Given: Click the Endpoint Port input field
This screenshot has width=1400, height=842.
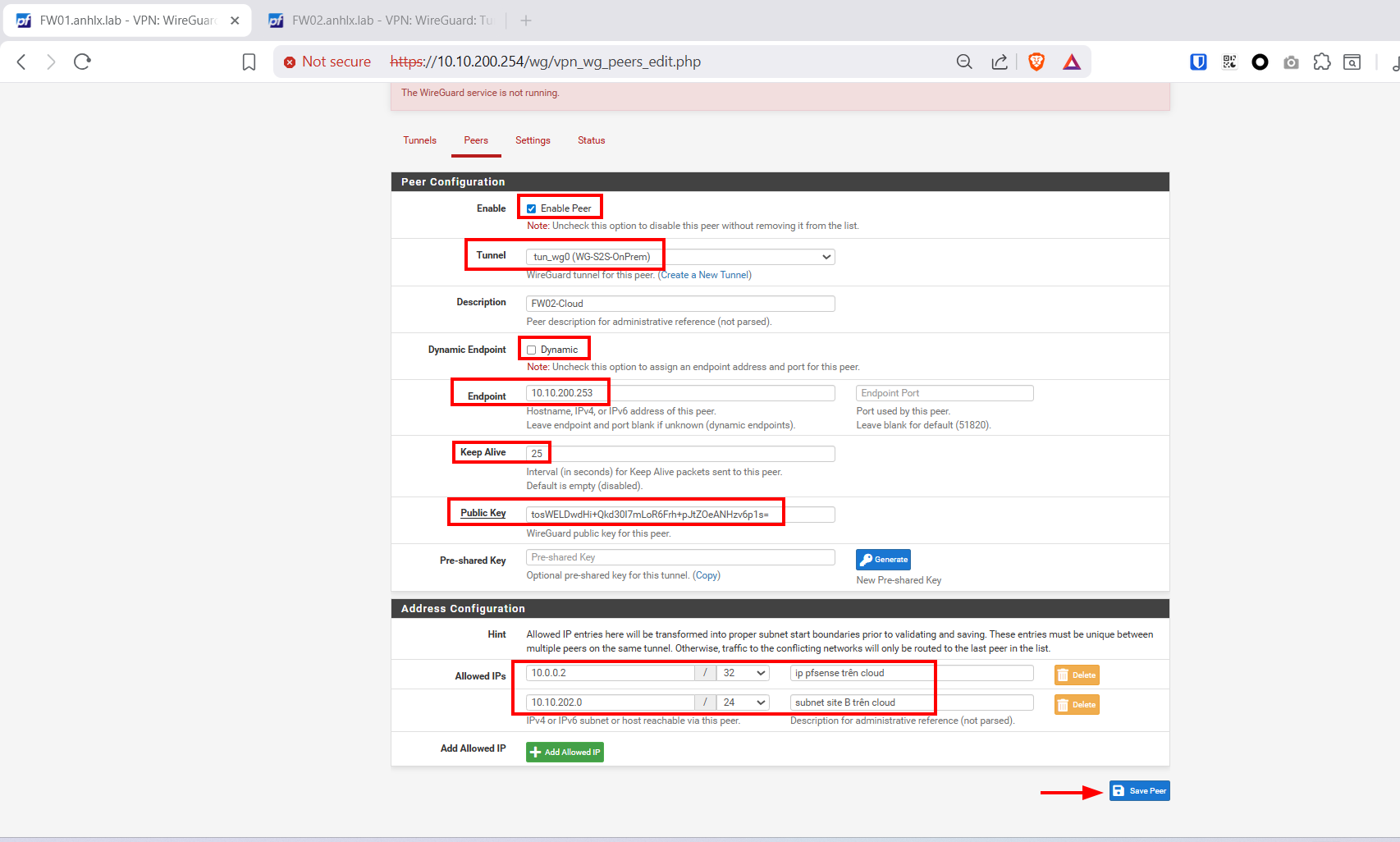Looking at the screenshot, I should (x=944, y=393).
